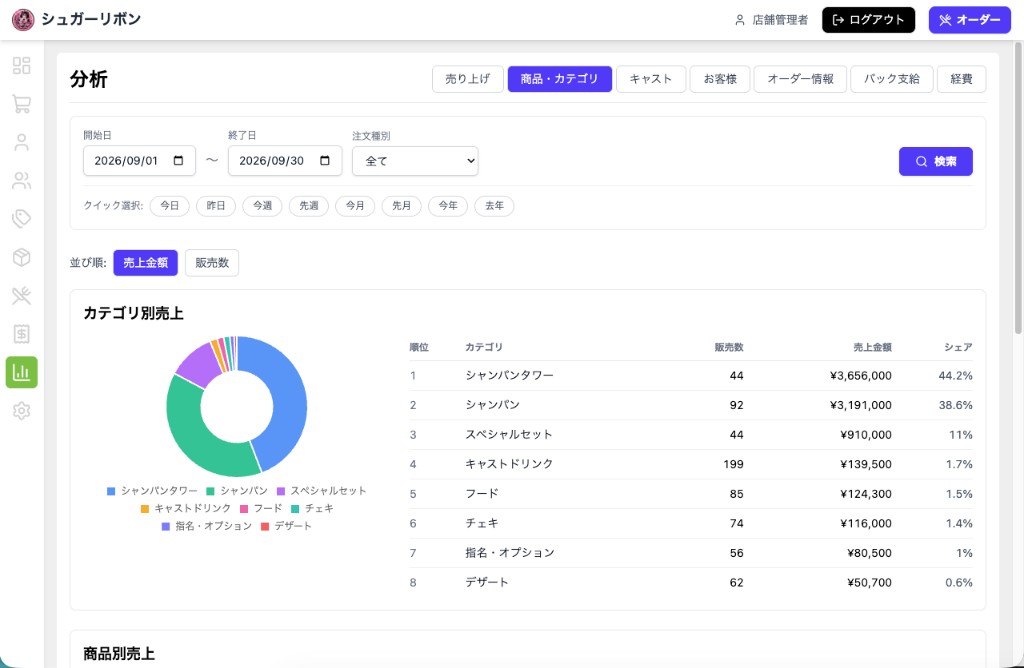
Task: Switch to the お客様 tab
Action: [x=720, y=79]
